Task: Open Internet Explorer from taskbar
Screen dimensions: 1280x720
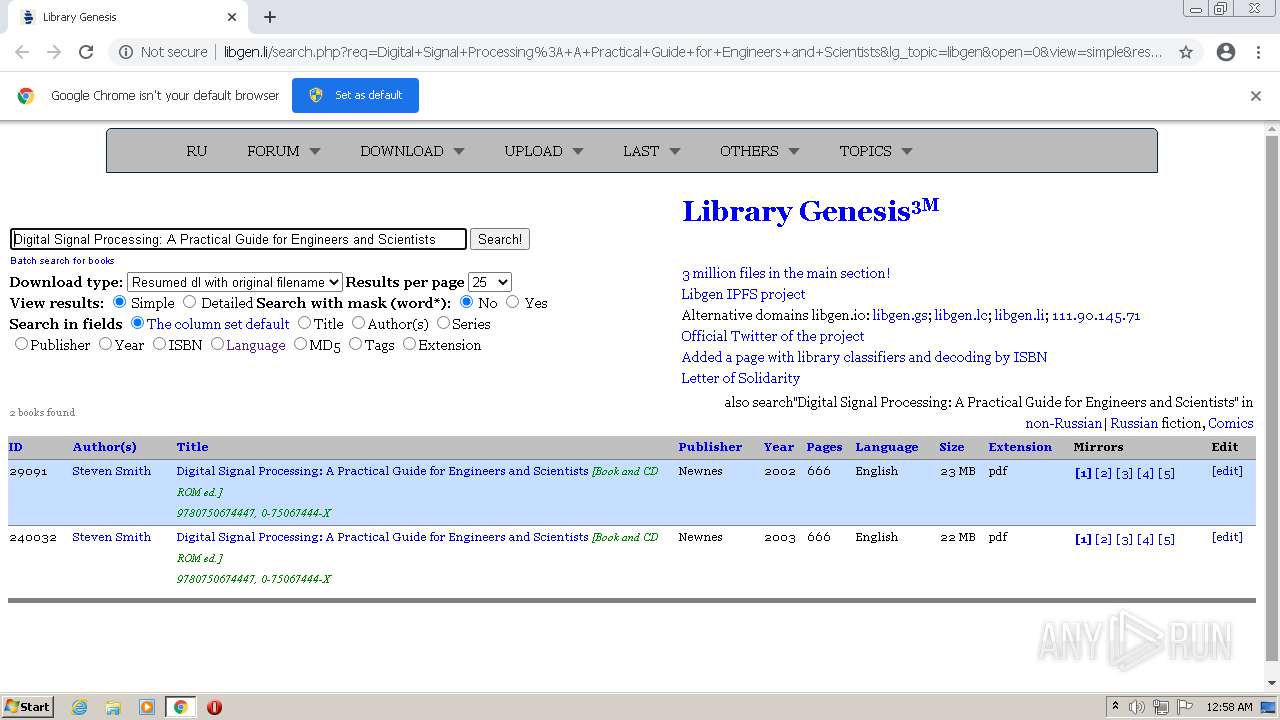Action: 80,707
